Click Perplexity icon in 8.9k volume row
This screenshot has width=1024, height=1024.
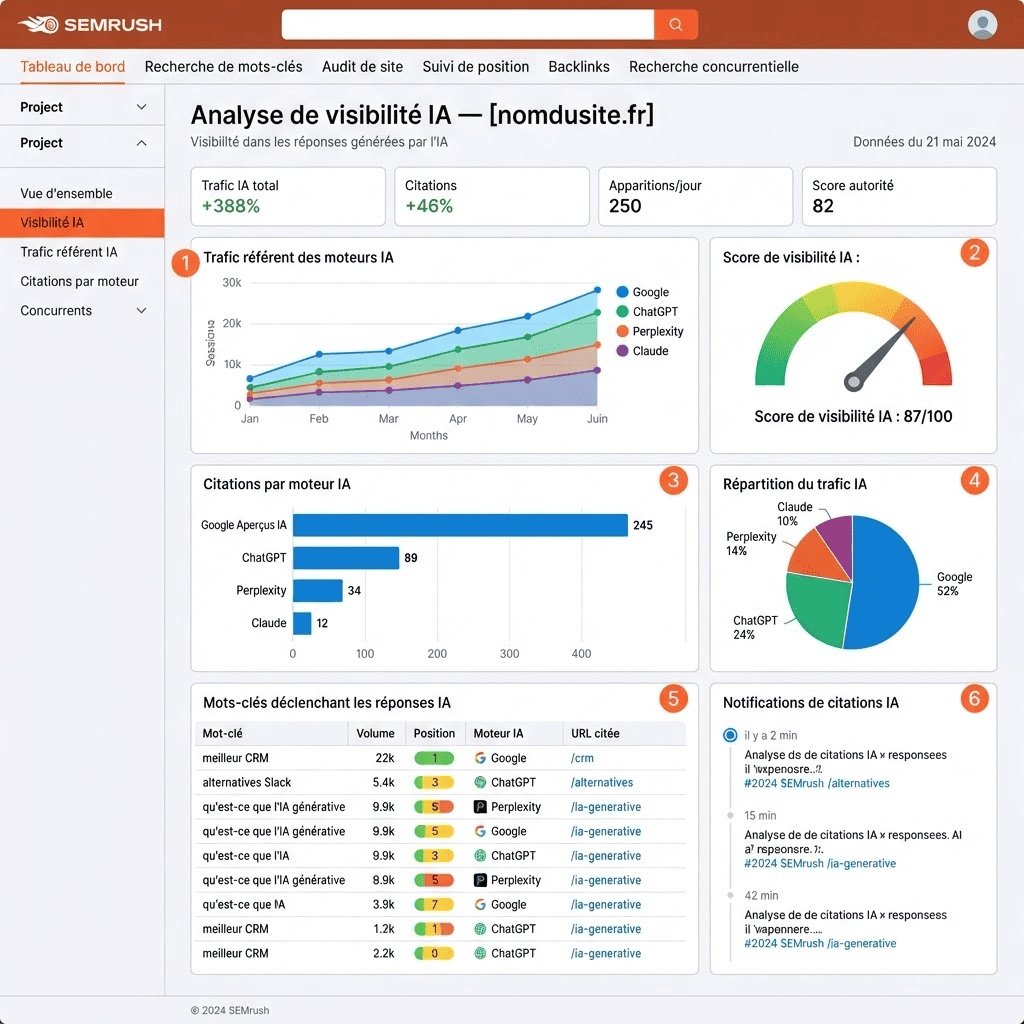pos(480,880)
